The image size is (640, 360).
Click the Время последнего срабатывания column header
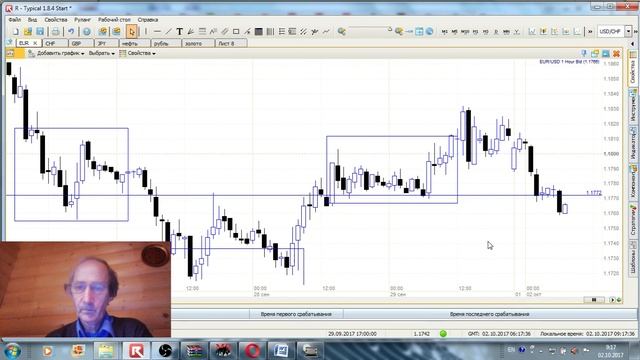coord(489,314)
